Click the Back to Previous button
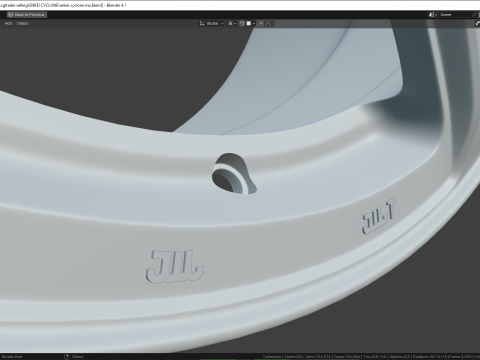 [26, 15]
